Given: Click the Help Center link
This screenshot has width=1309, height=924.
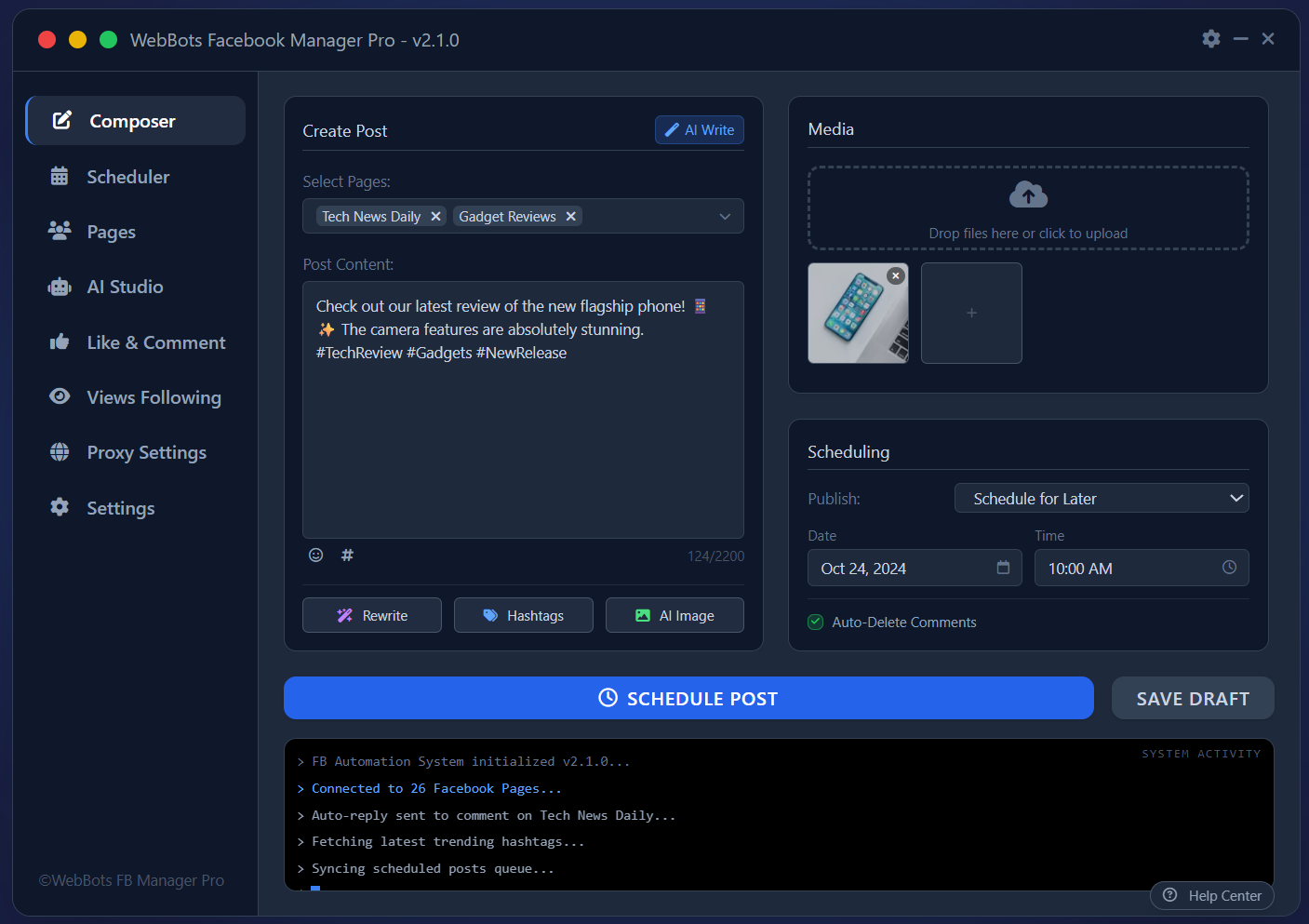Looking at the screenshot, I should (1211, 895).
